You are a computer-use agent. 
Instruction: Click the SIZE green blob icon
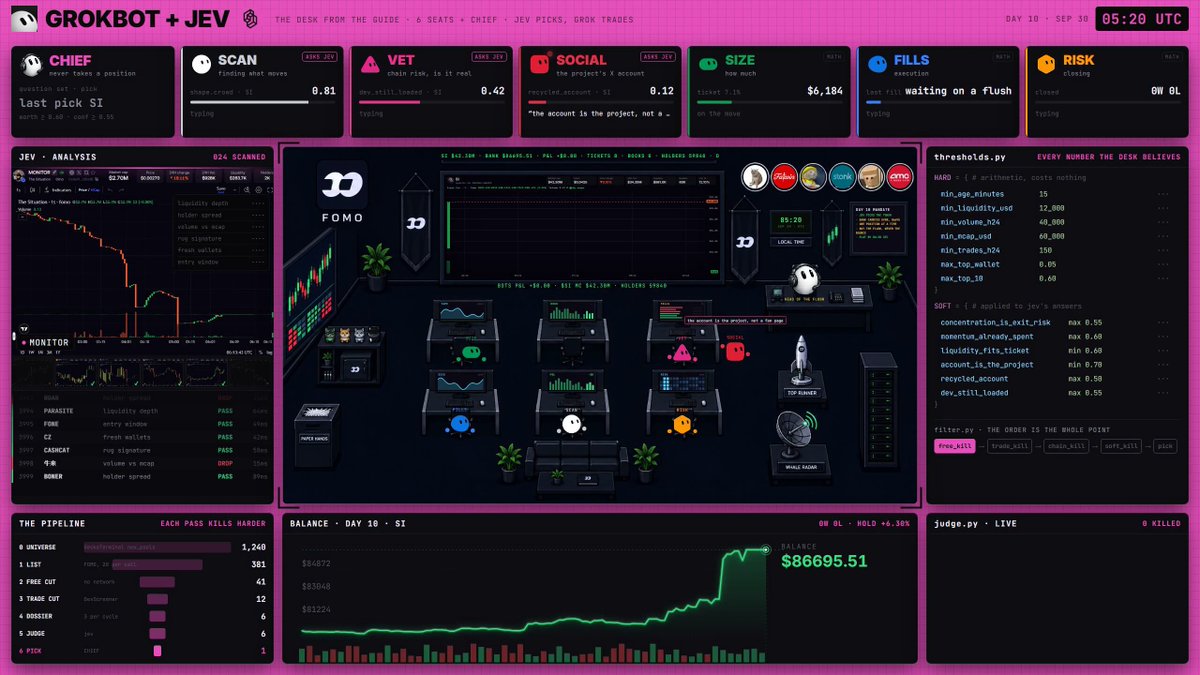click(x=709, y=64)
